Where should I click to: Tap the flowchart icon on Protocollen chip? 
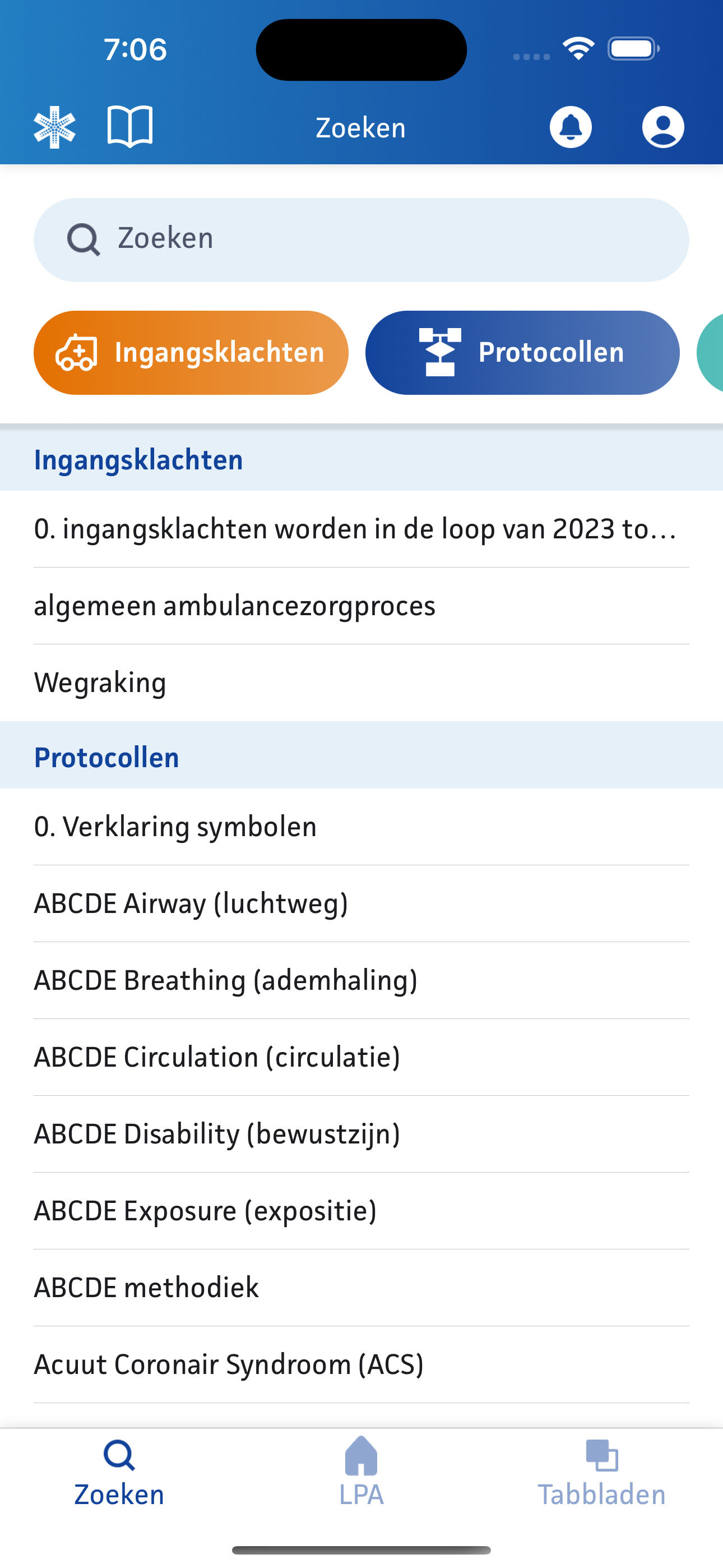click(x=440, y=352)
